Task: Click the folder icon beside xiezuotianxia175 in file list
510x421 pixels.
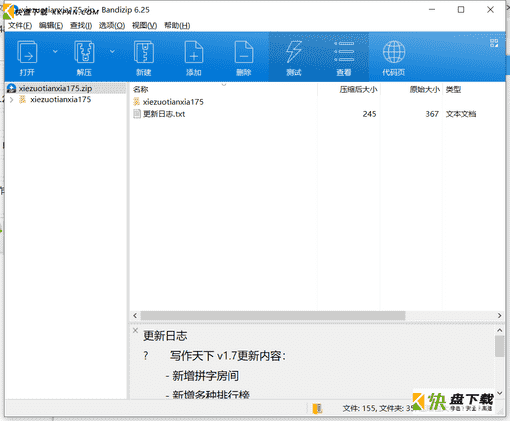Action: pyautogui.click(x=136, y=102)
